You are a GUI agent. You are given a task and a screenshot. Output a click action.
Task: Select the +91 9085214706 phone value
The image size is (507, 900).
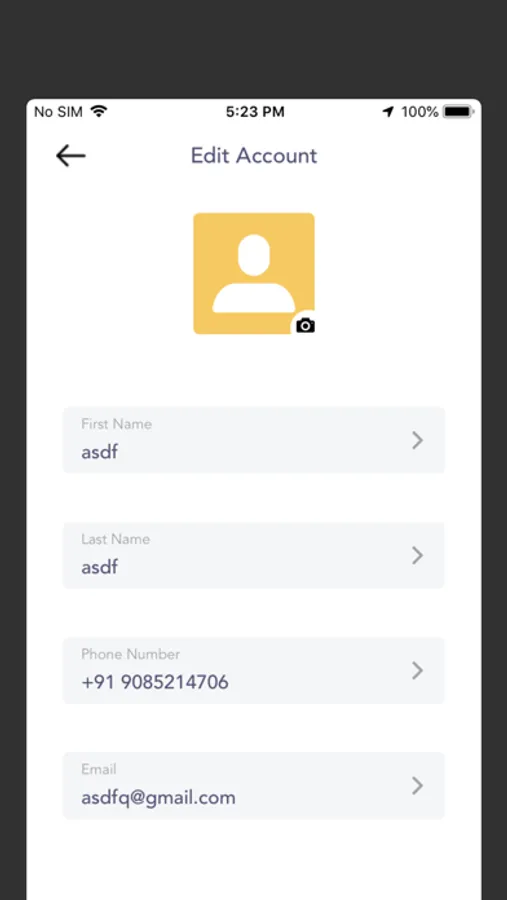click(x=155, y=682)
